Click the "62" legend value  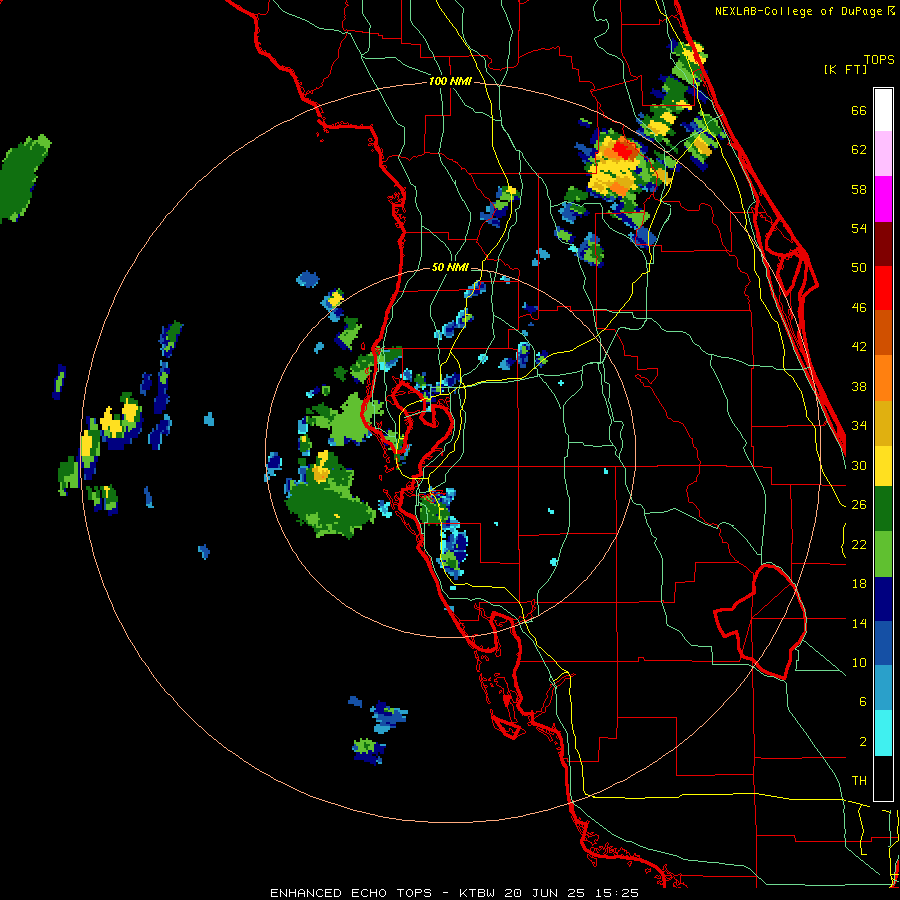click(859, 150)
